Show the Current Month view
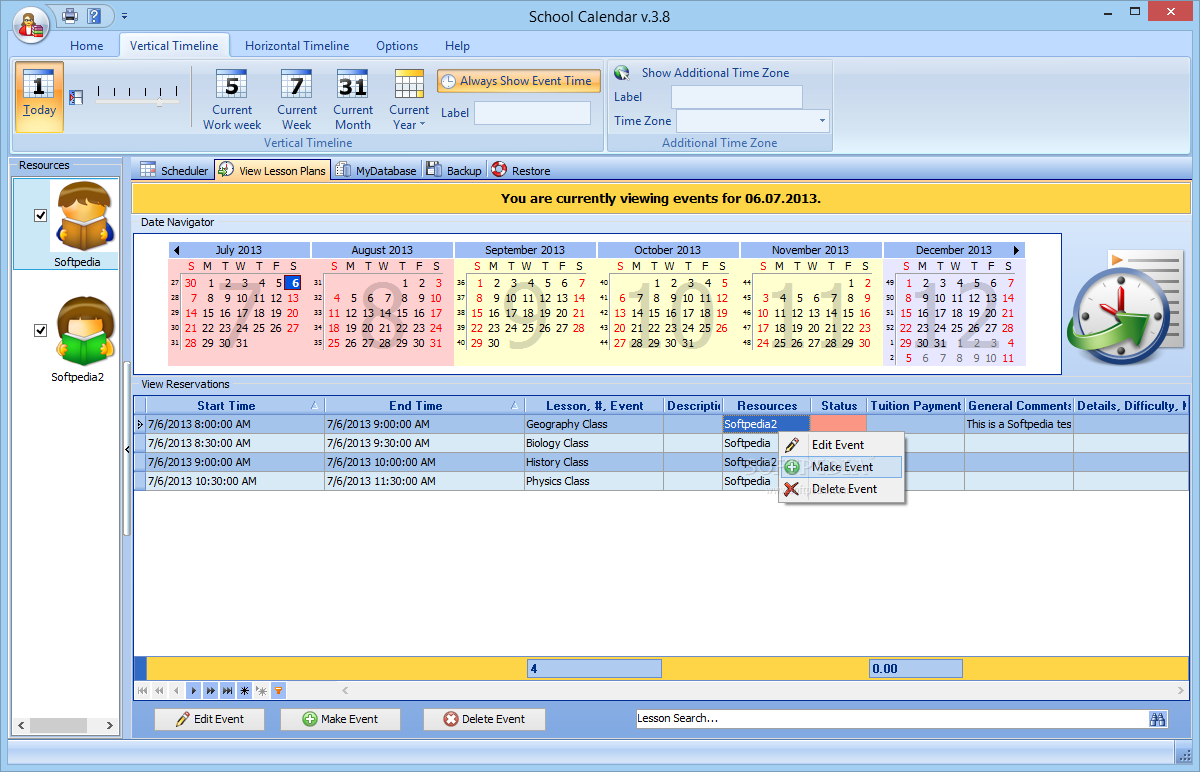 353,100
